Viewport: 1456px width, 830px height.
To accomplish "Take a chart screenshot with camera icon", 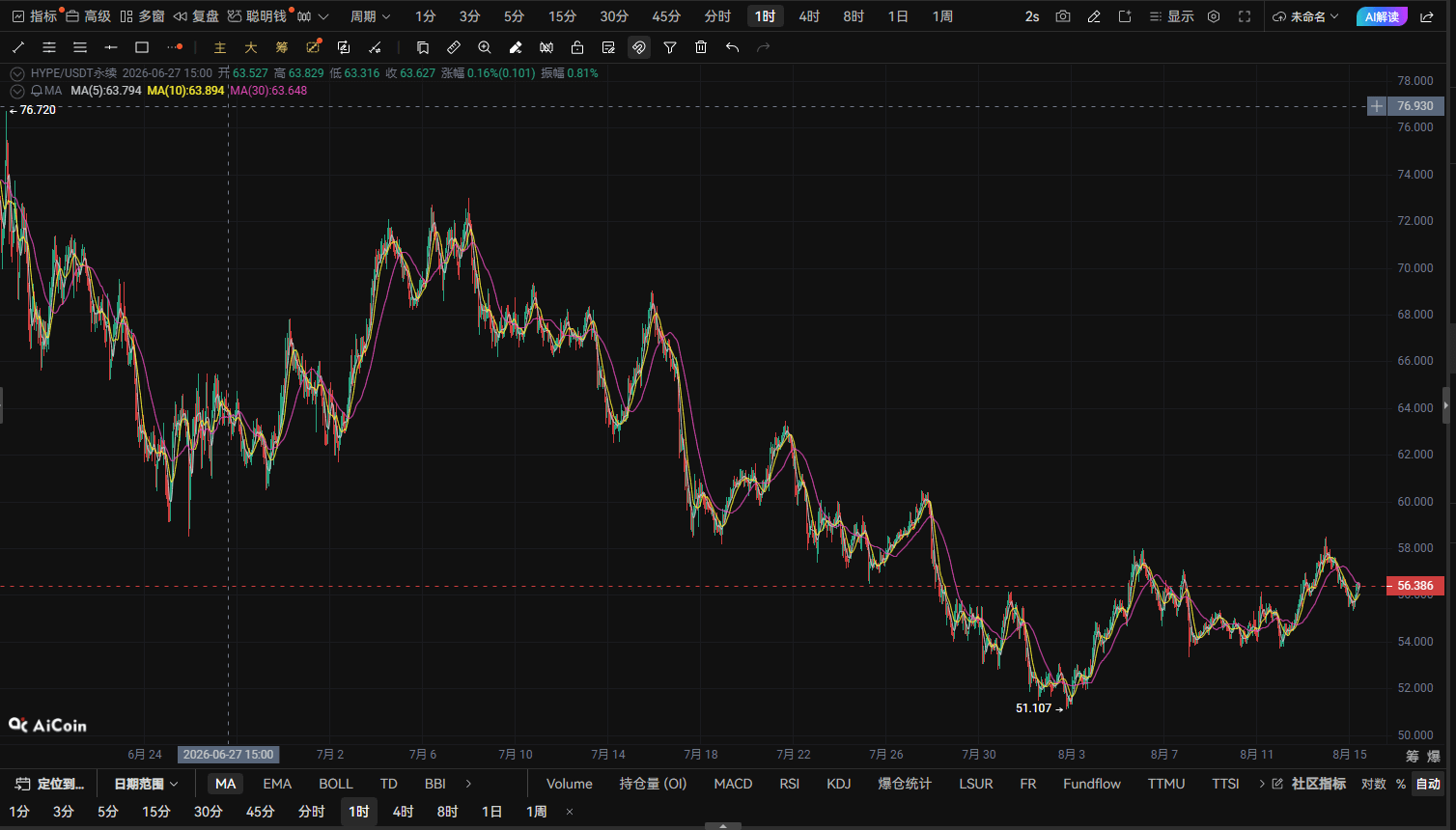I will click(x=1063, y=16).
